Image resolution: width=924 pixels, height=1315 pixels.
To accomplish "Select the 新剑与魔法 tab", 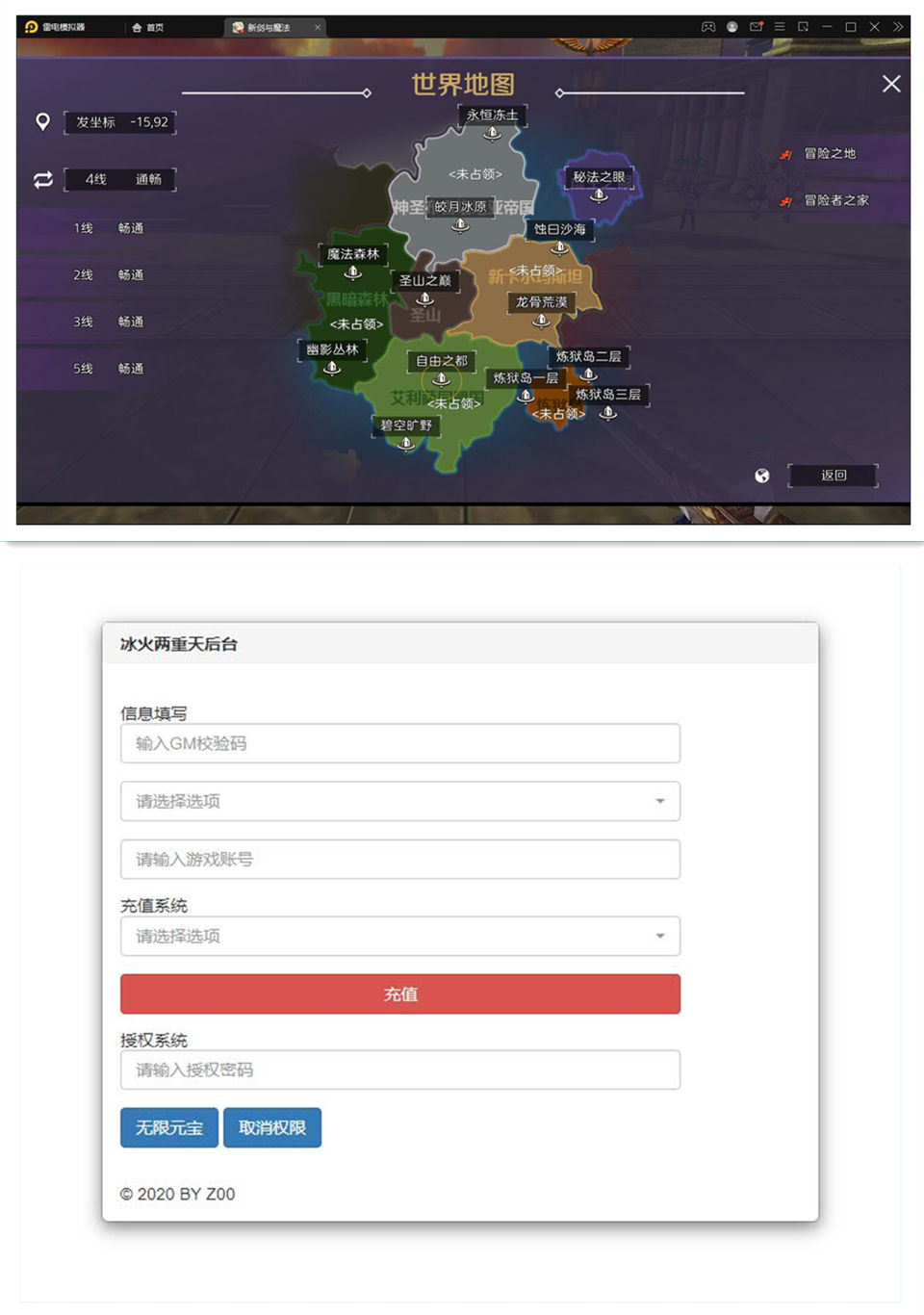I will point(269,28).
